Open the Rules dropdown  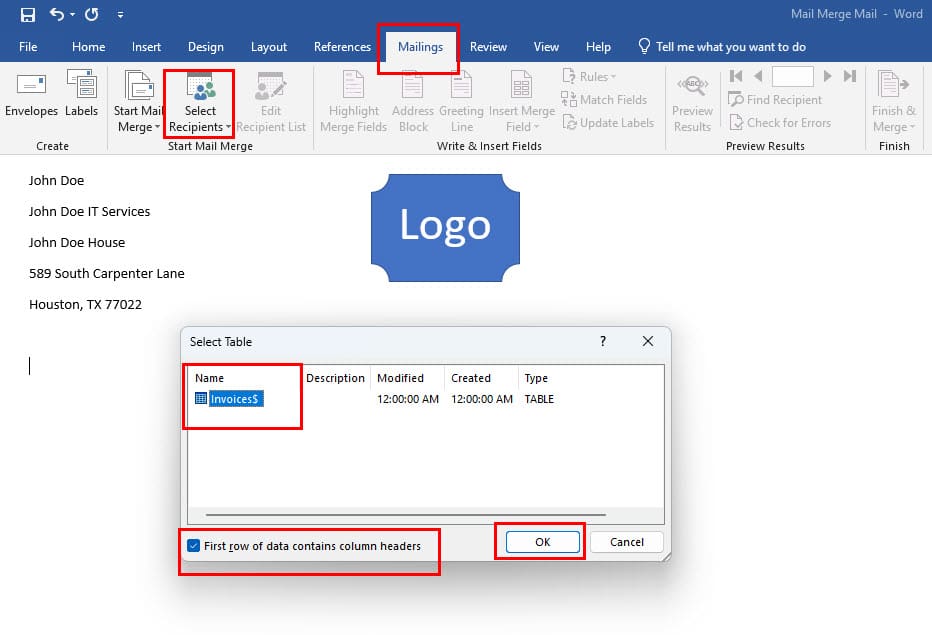(588, 77)
